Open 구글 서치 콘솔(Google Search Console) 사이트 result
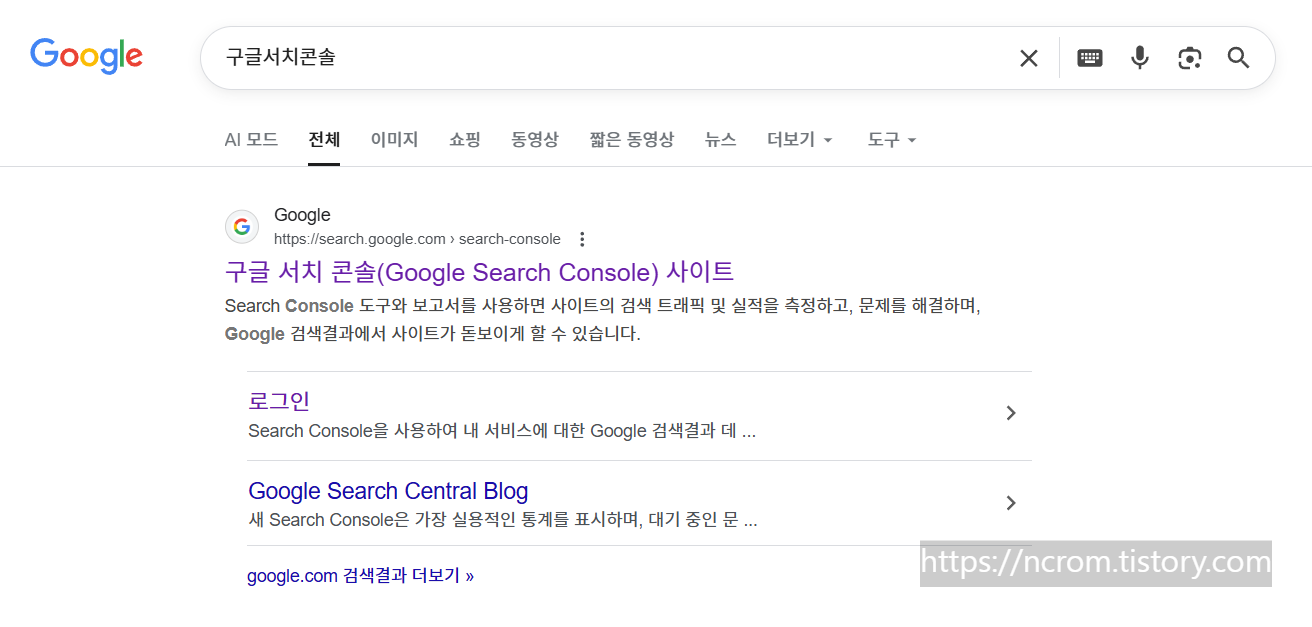Viewport: 1312px width, 627px height. click(x=479, y=272)
